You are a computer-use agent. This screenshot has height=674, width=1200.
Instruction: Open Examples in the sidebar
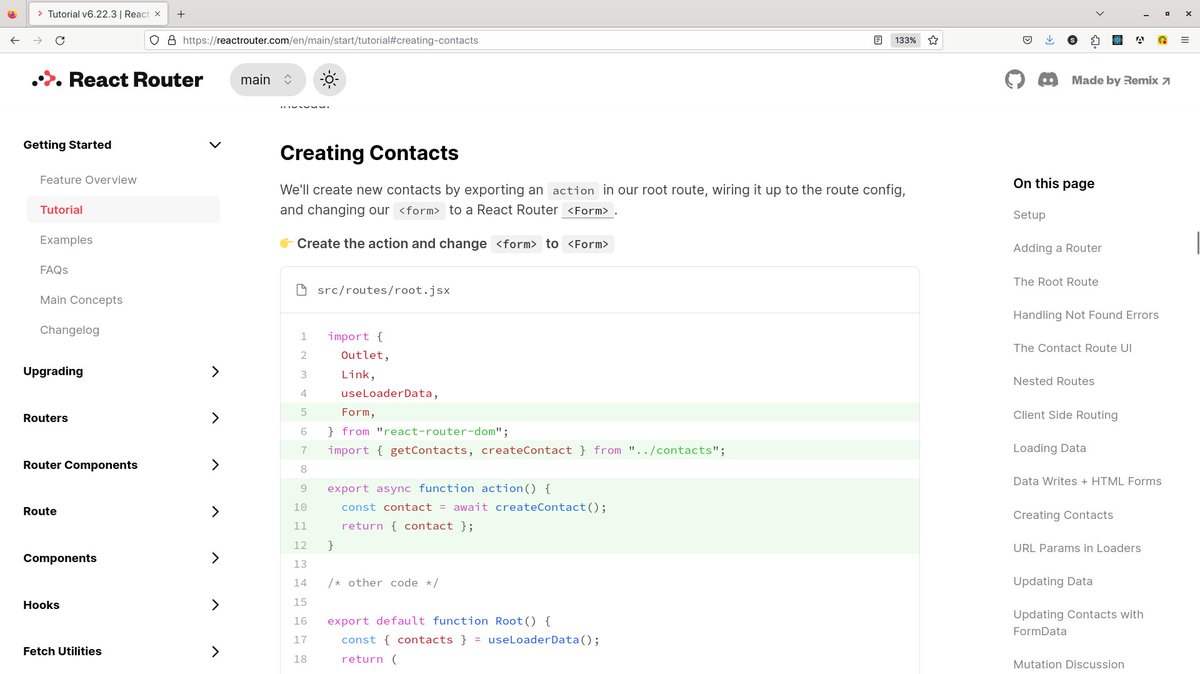66,240
